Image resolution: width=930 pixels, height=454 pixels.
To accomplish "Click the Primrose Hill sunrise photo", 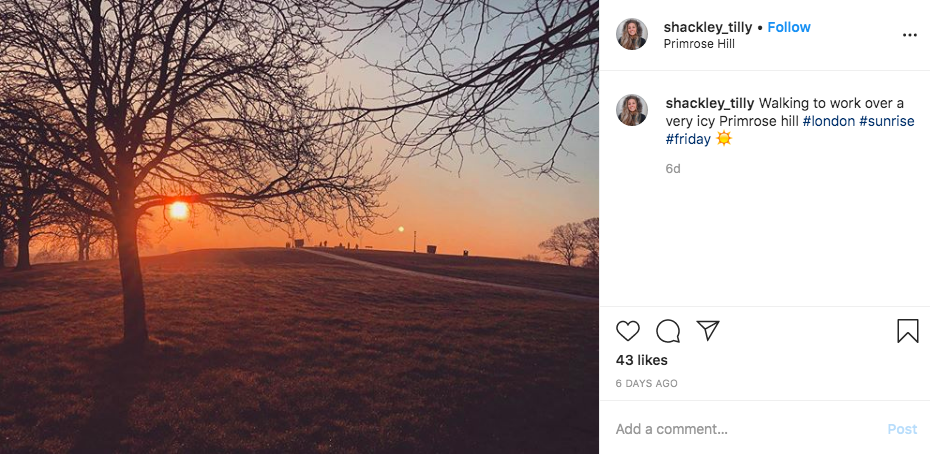I will [299, 227].
